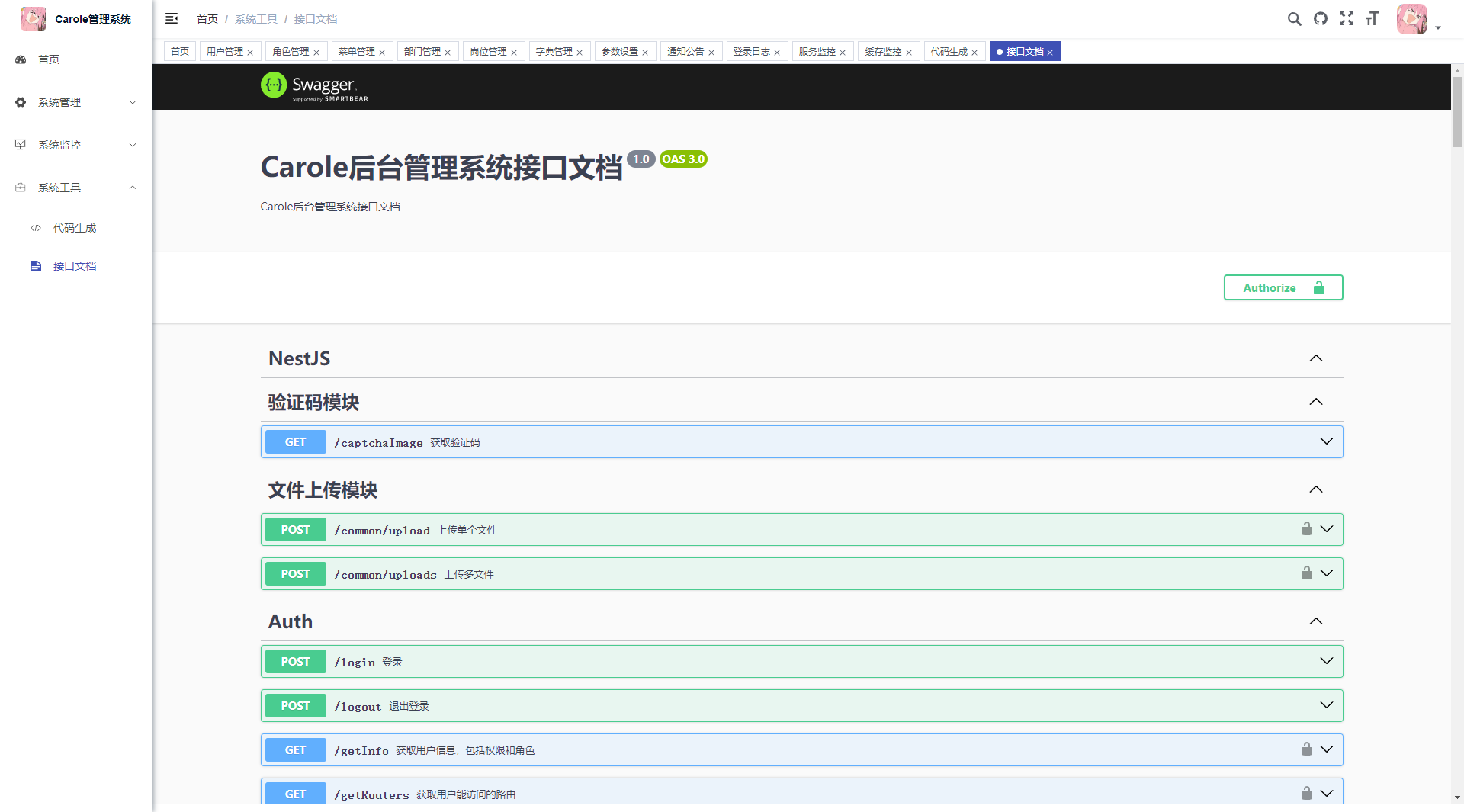Close the 字典管理 tab
1464x812 pixels.
click(579, 53)
